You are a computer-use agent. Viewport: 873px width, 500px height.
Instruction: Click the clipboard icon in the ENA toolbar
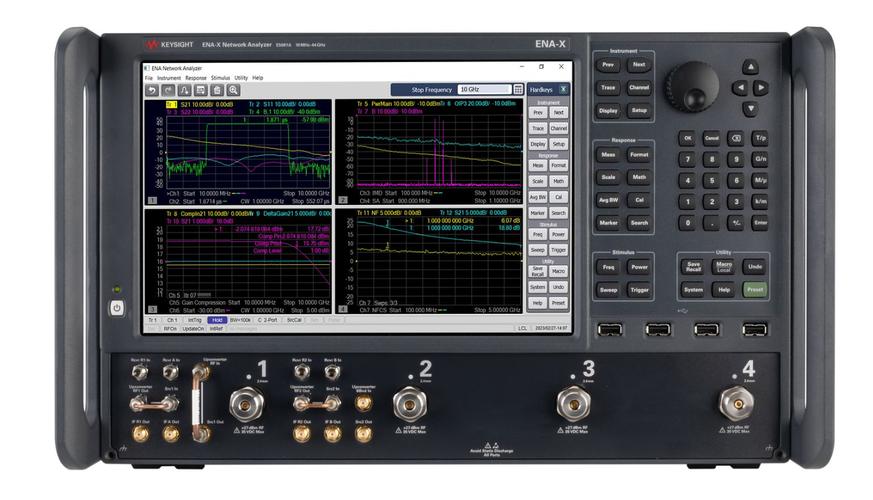tap(217, 90)
